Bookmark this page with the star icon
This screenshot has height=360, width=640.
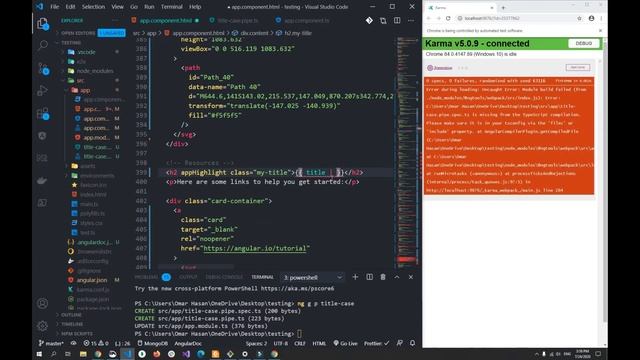tap(579, 18)
